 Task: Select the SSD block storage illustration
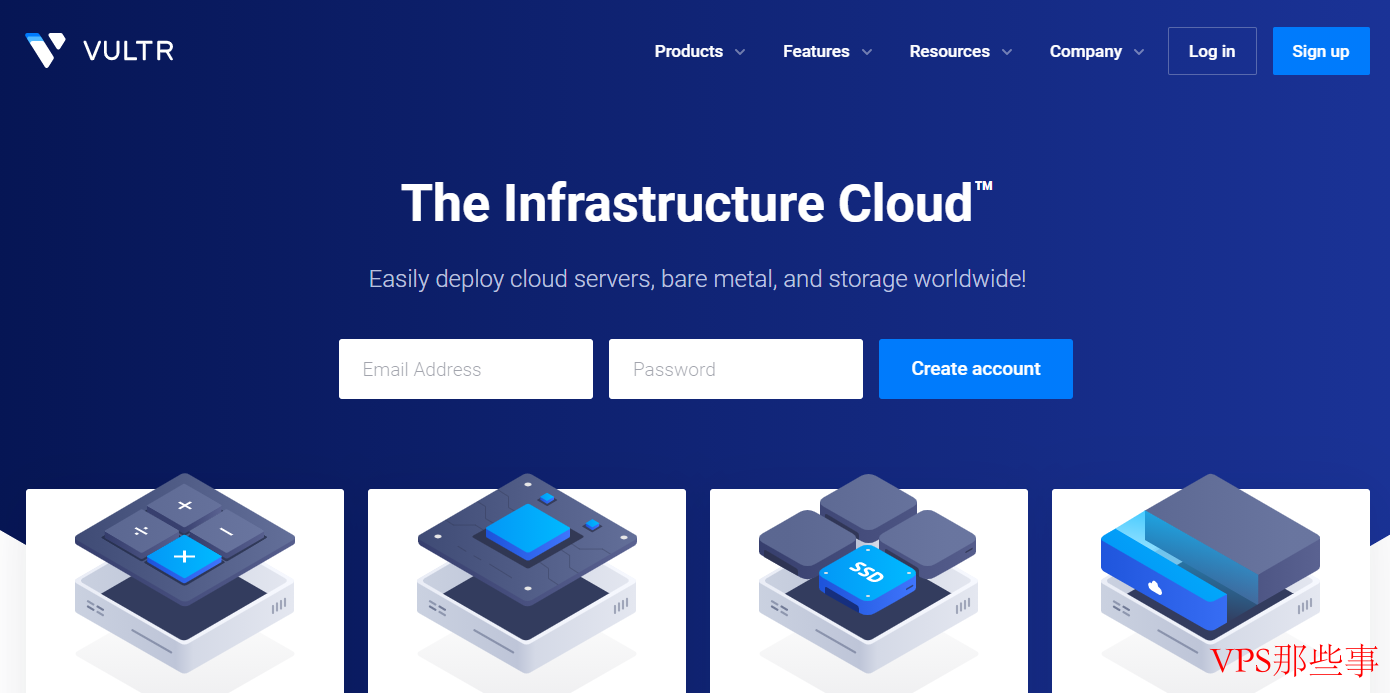[868, 572]
